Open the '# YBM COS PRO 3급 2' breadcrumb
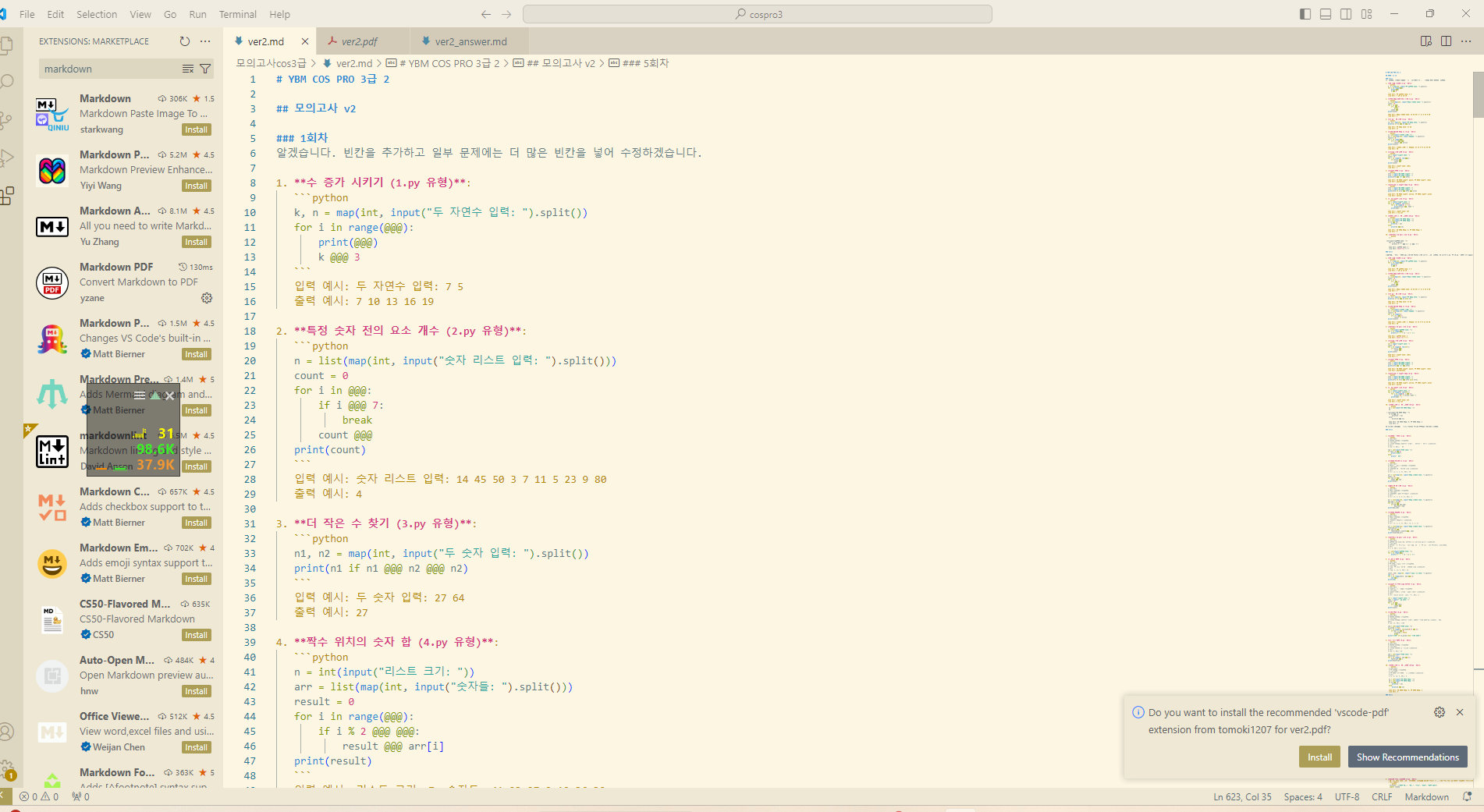The height and width of the screenshot is (812, 1484). pyautogui.click(x=442, y=63)
